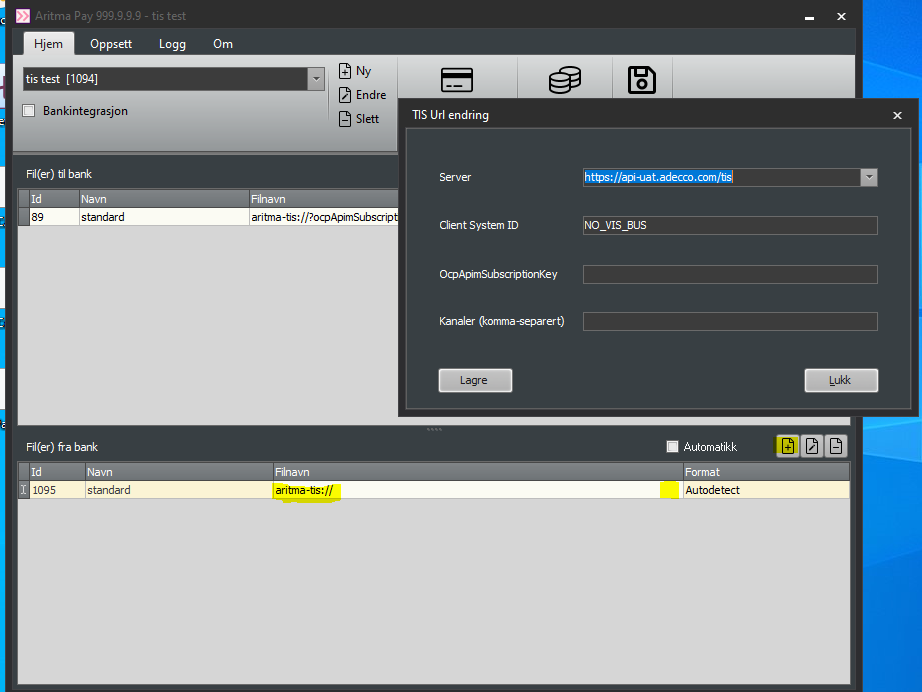
Task: Expand the Server URL dropdown
Action: point(868,177)
